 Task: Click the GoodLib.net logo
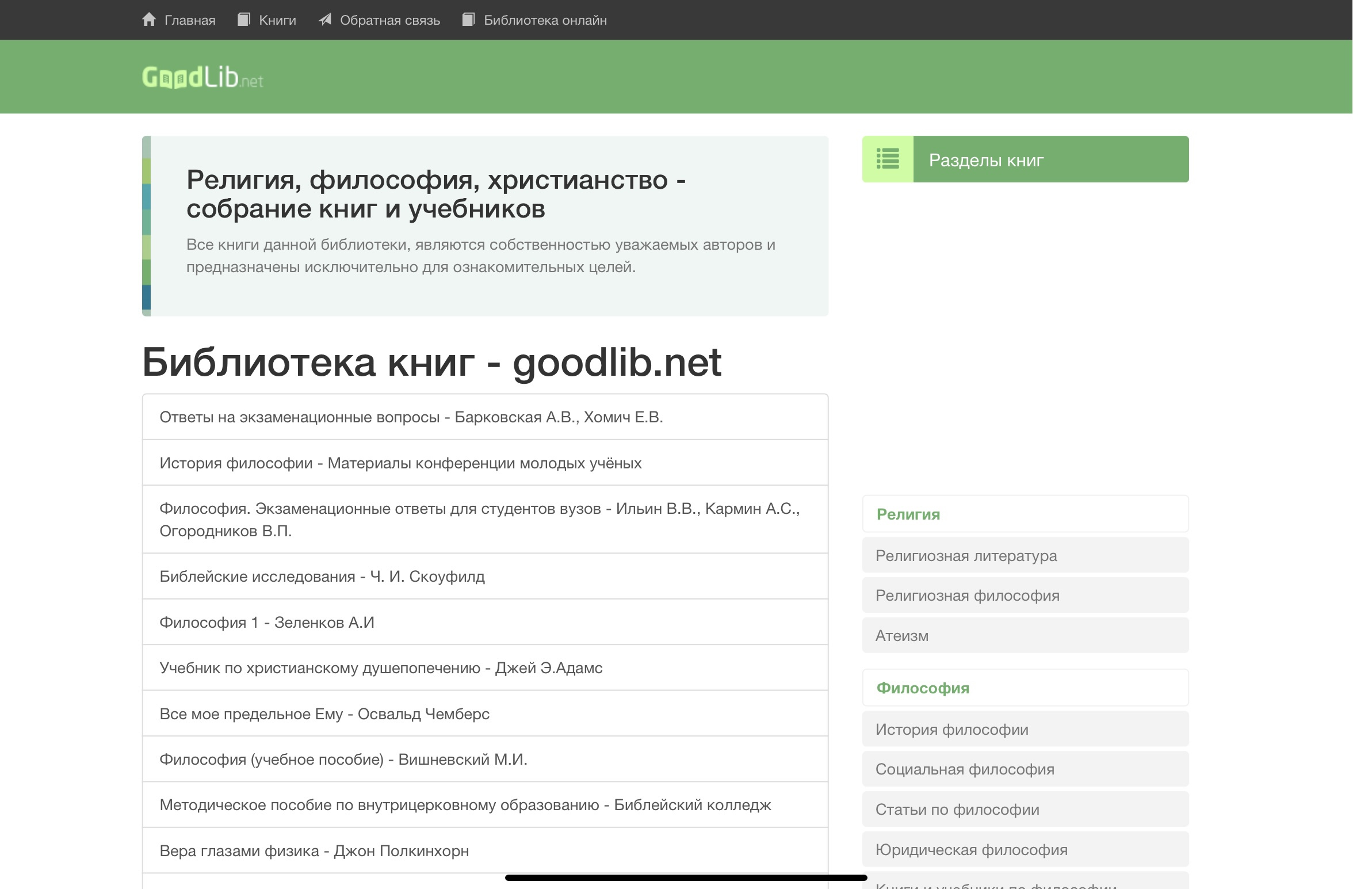coord(203,77)
